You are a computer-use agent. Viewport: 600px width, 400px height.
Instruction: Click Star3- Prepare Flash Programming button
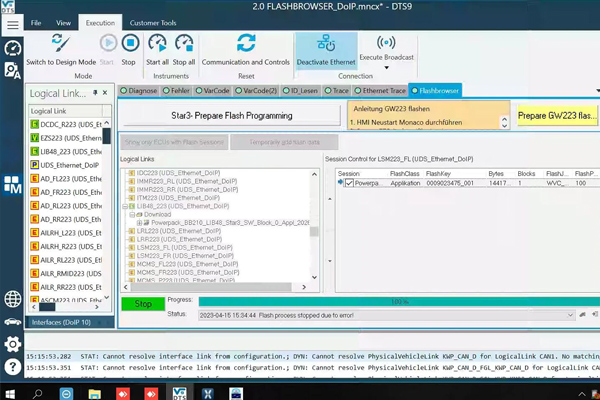pos(230,116)
